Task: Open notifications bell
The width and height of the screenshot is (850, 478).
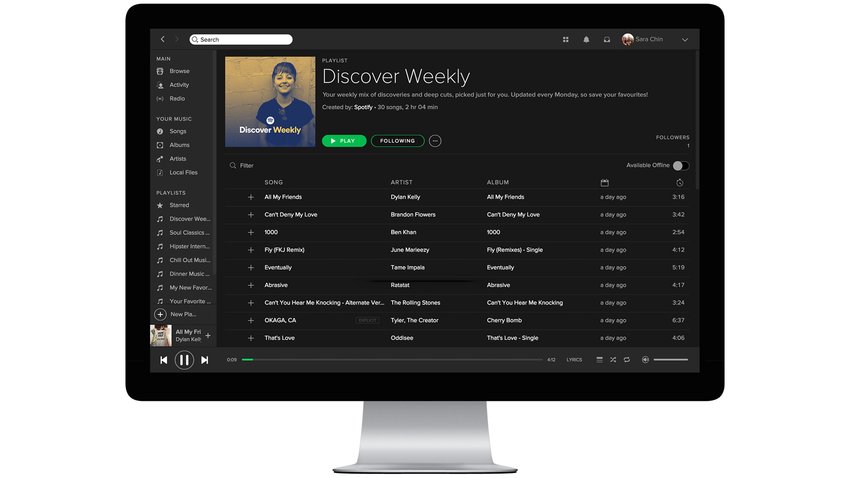Action: [x=586, y=40]
